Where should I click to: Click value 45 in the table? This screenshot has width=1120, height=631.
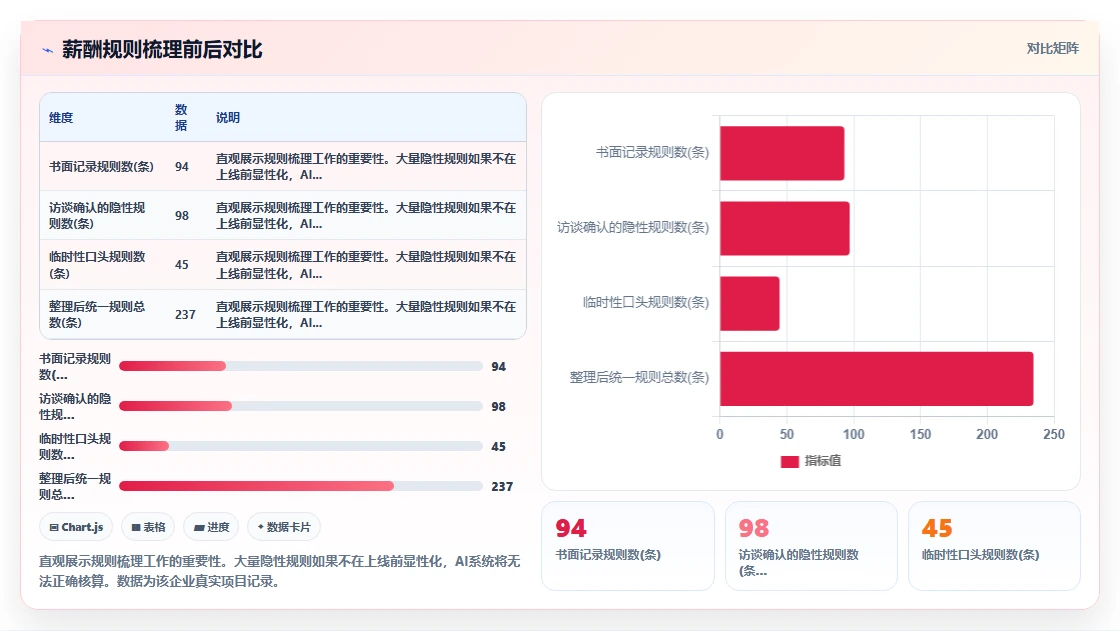182,265
